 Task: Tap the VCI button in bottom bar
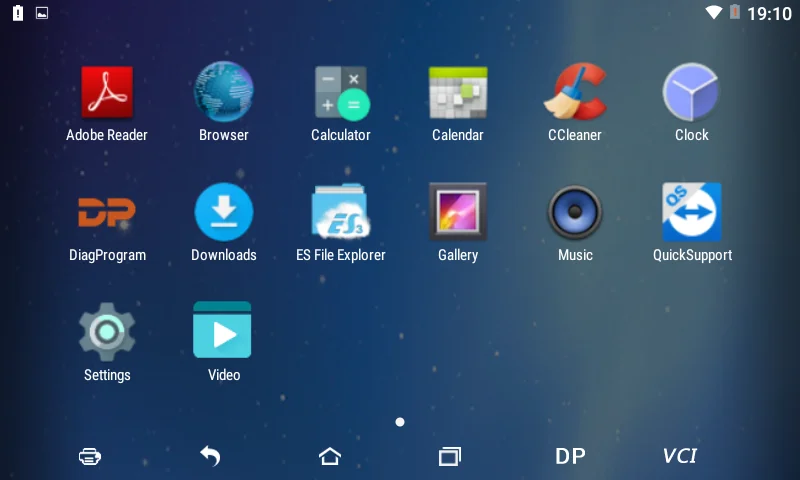pyautogui.click(x=680, y=456)
